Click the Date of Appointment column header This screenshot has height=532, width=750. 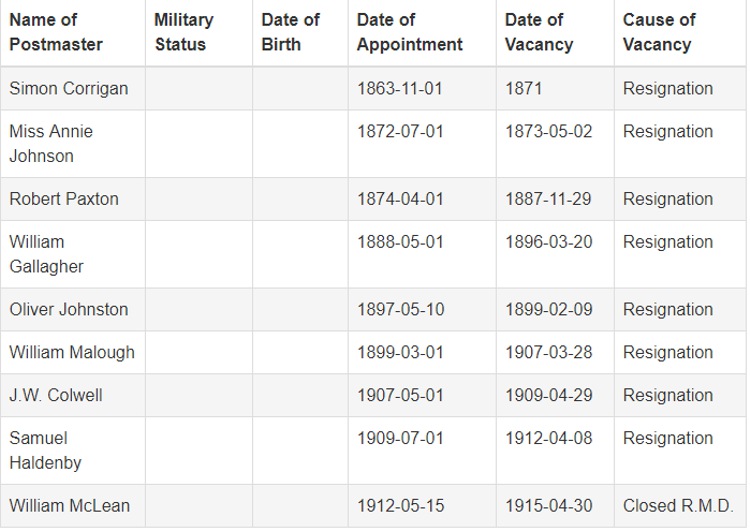tap(410, 32)
